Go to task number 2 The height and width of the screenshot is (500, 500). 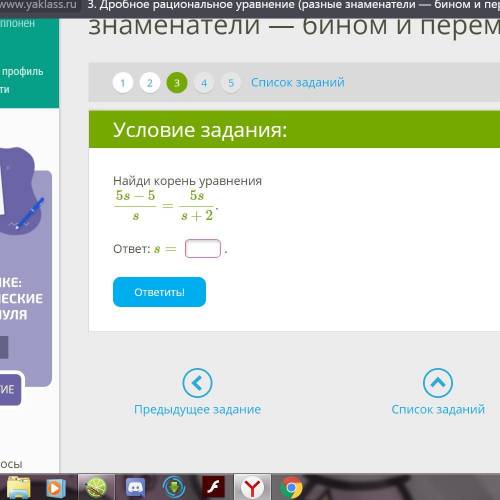click(x=150, y=83)
